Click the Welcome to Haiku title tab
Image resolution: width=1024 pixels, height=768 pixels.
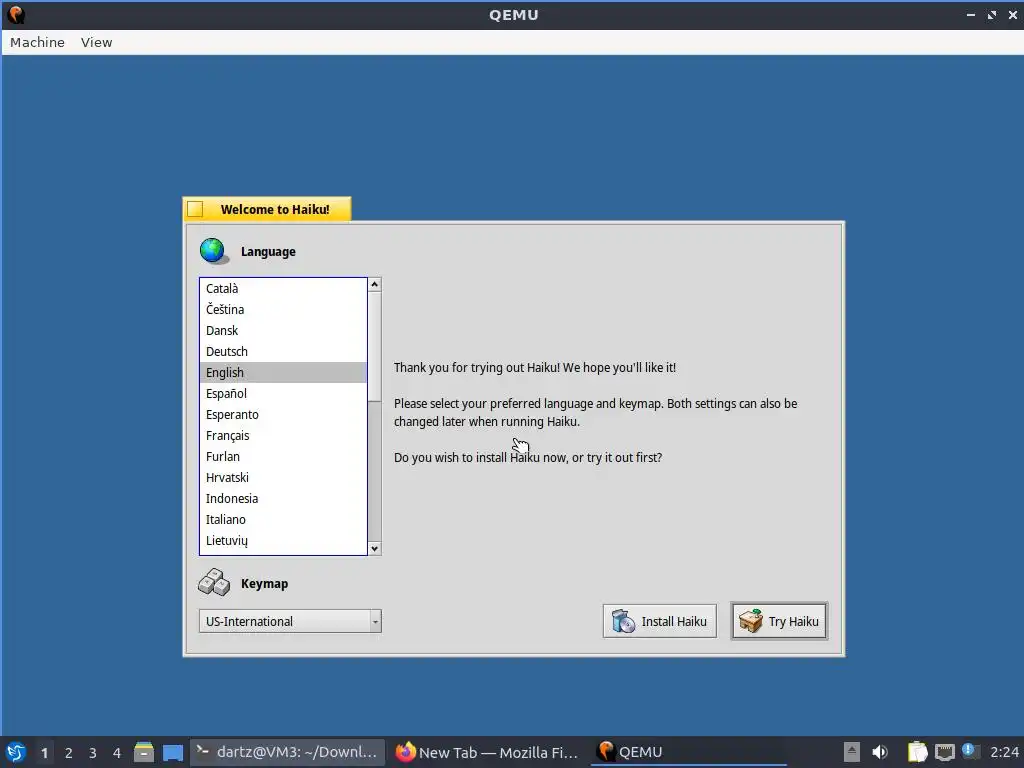pos(274,210)
